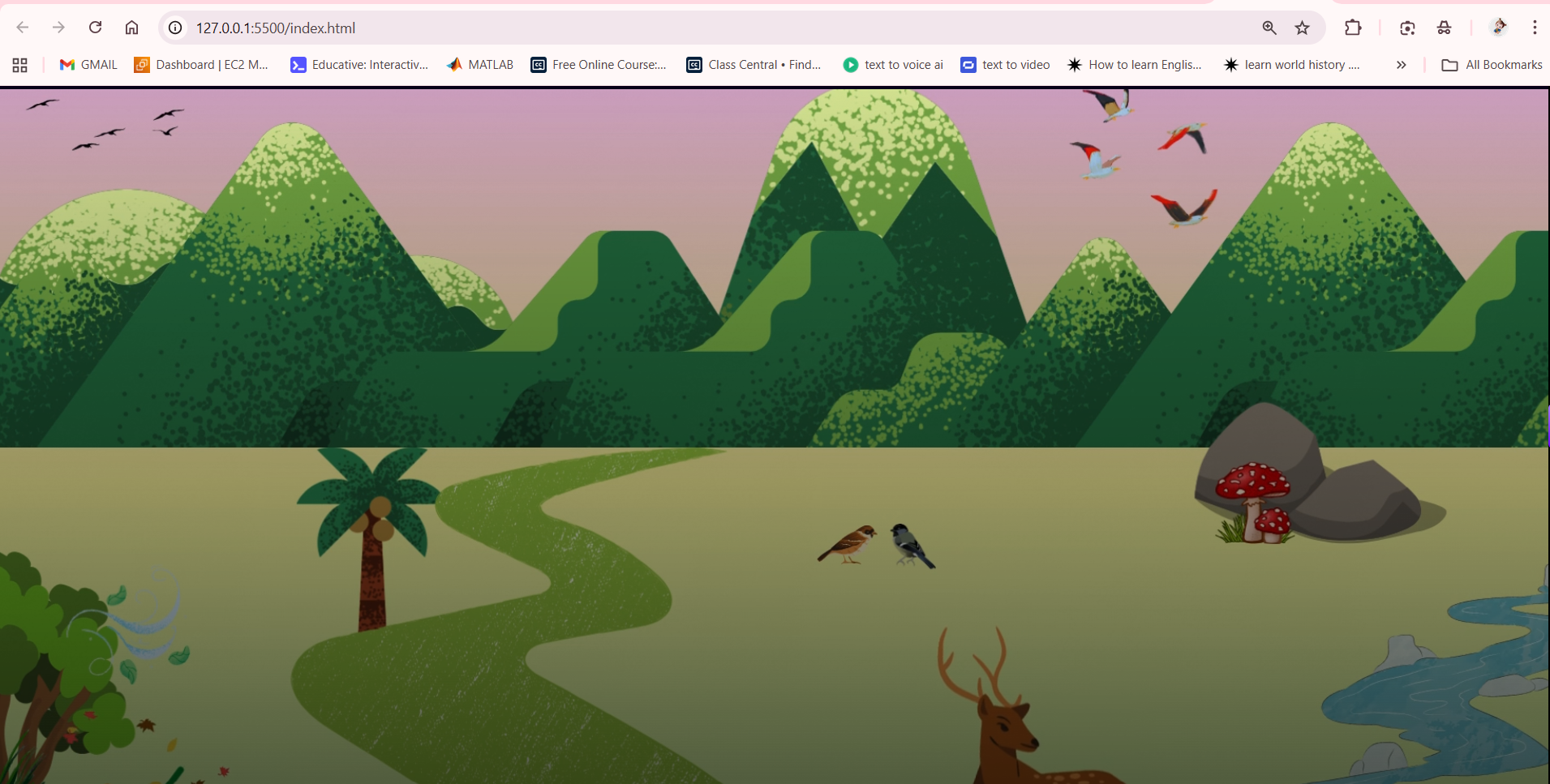
Task: Open the Educative Interactive bookmark
Action: (x=359, y=65)
